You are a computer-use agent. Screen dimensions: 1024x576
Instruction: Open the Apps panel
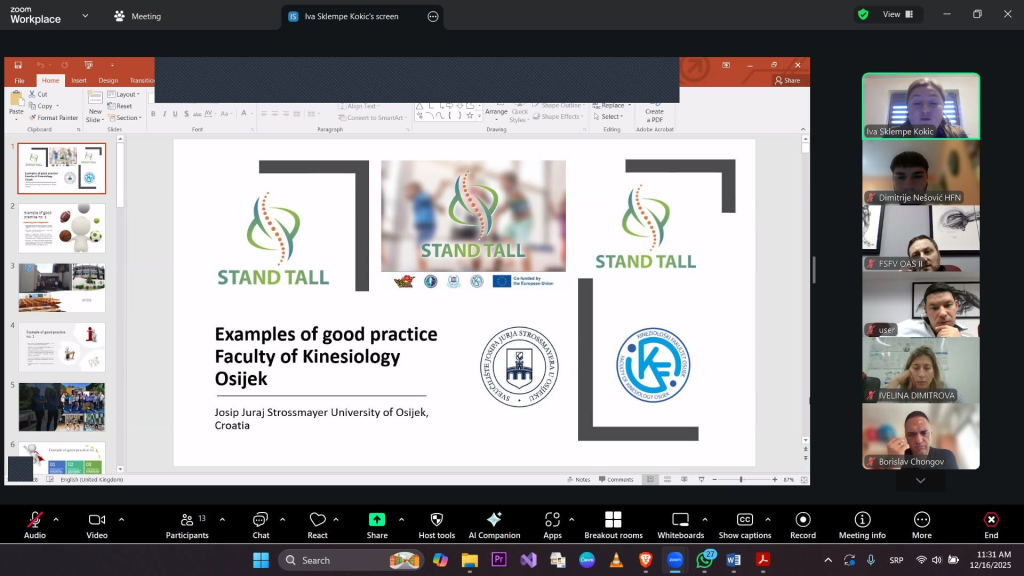point(552,525)
